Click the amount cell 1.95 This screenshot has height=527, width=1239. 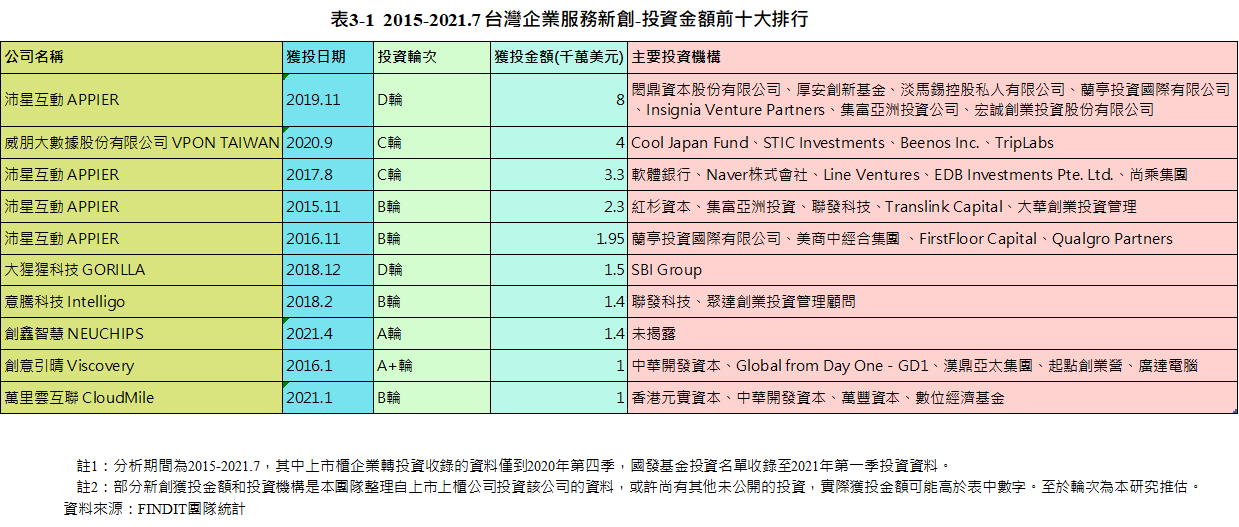pos(559,239)
